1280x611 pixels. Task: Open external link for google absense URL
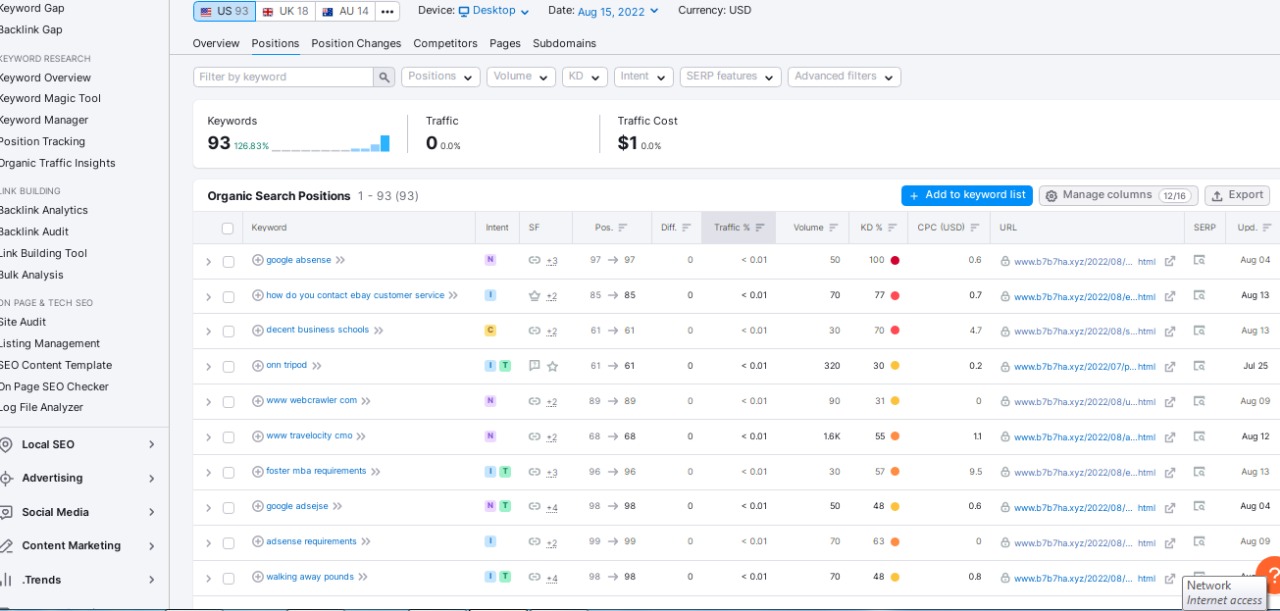click(x=1169, y=262)
